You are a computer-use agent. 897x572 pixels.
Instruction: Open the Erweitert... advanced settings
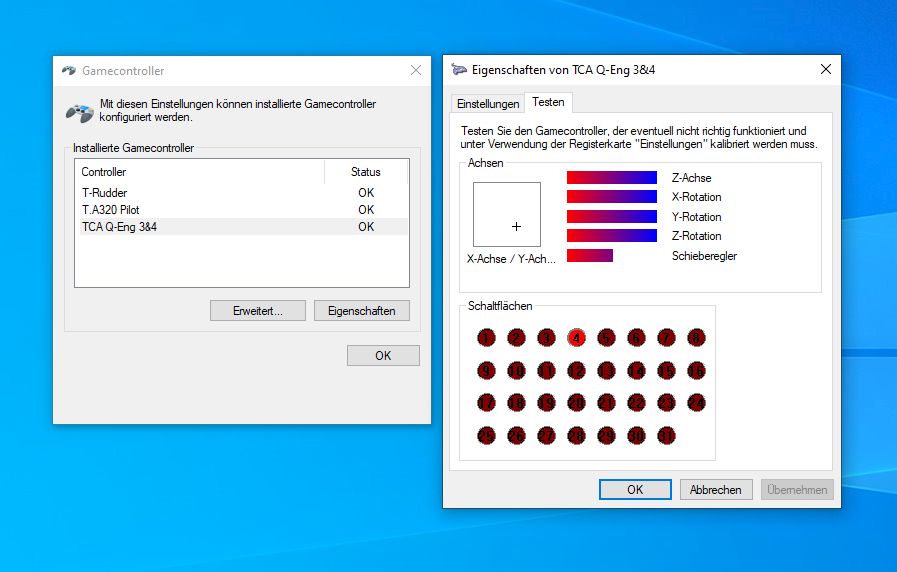[258, 311]
